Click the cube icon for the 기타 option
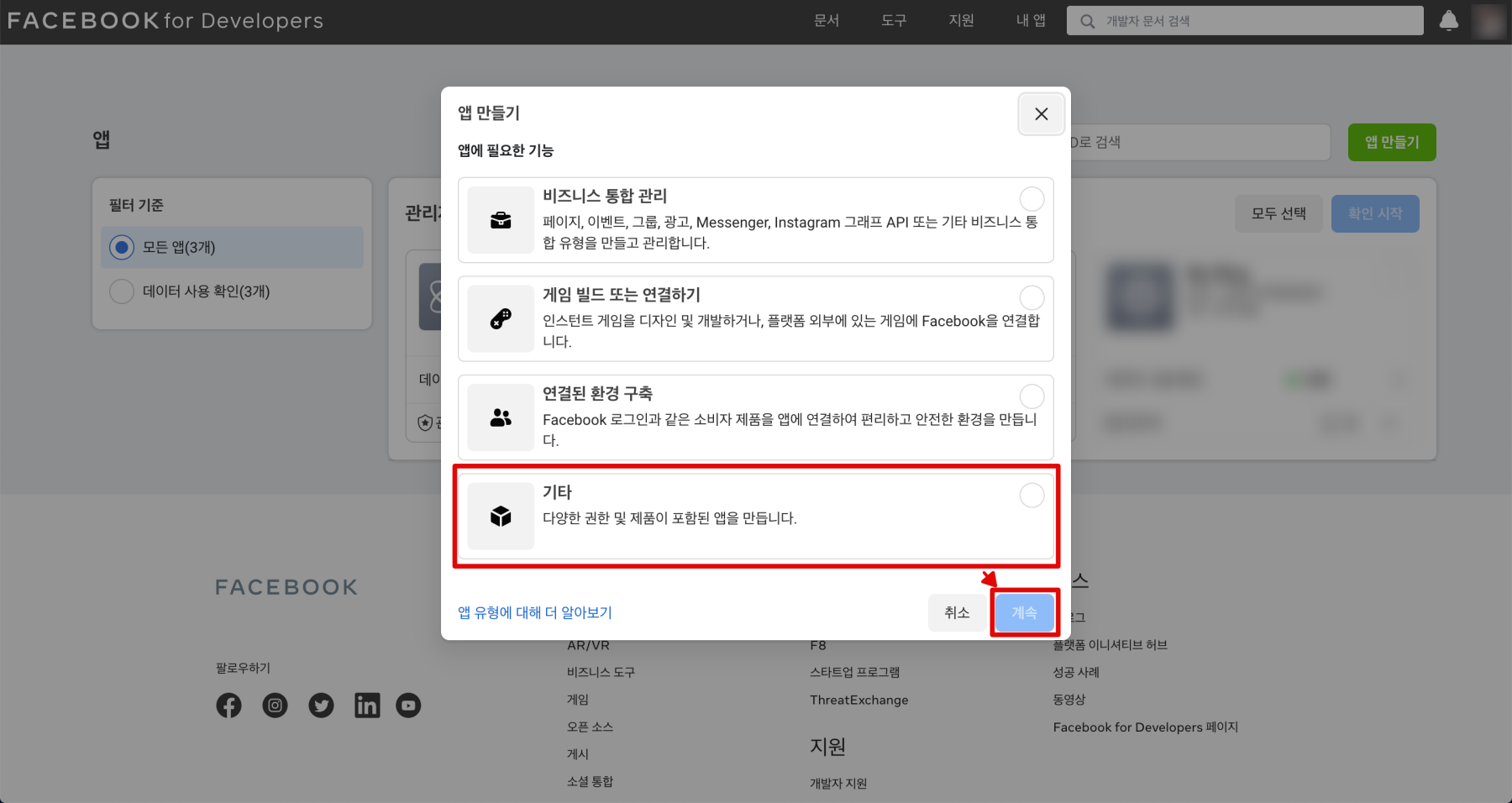 (x=501, y=516)
